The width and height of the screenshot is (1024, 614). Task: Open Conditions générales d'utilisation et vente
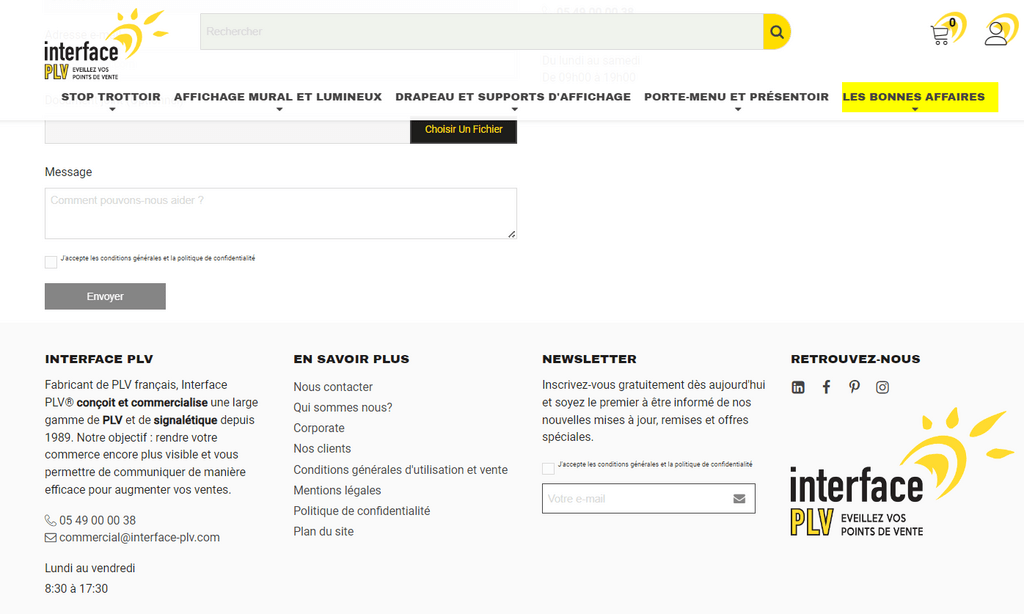pos(400,470)
